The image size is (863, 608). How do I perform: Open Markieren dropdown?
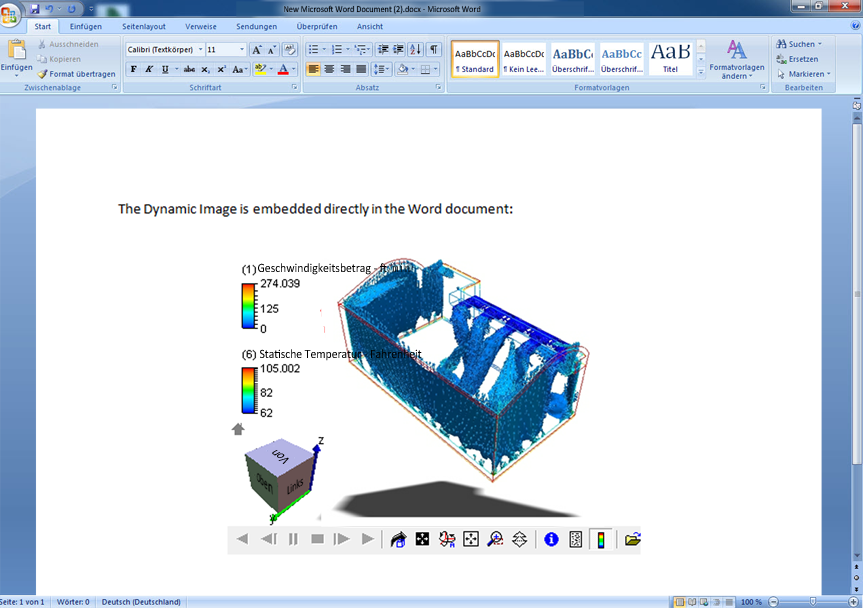(x=803, y=74)
